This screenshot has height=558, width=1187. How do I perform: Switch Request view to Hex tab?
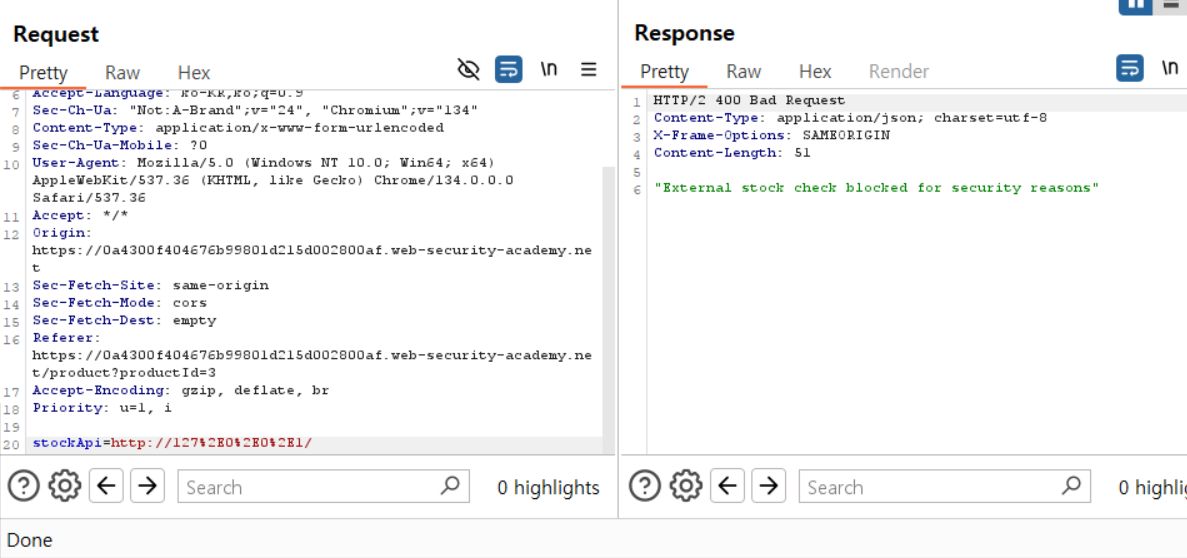194,73
